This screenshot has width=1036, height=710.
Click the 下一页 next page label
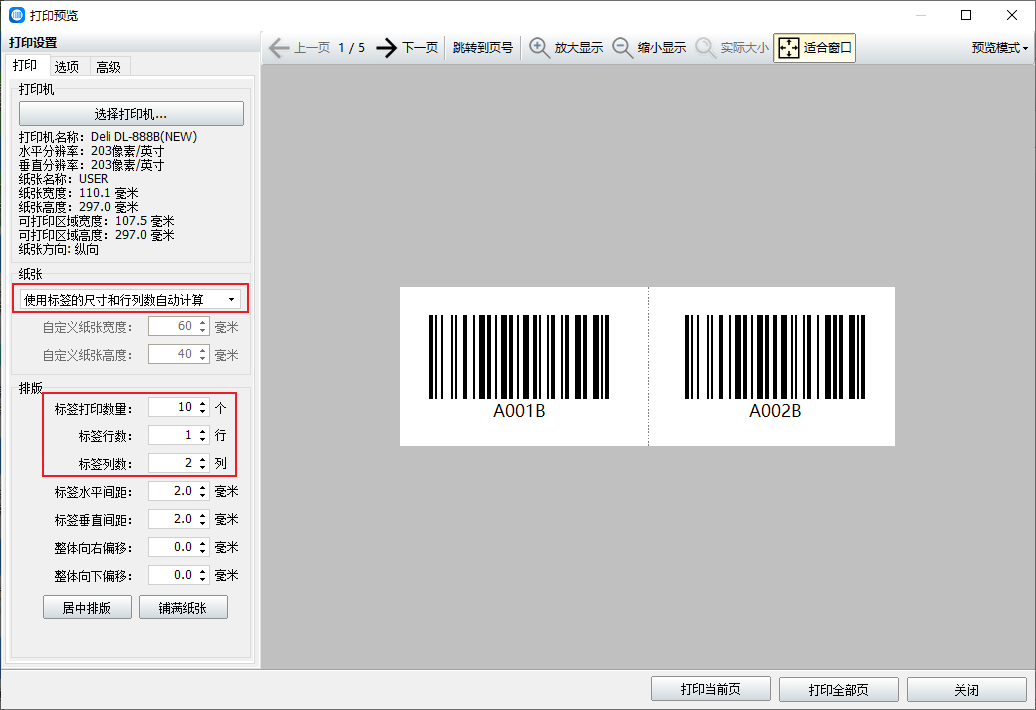point(420,48)
